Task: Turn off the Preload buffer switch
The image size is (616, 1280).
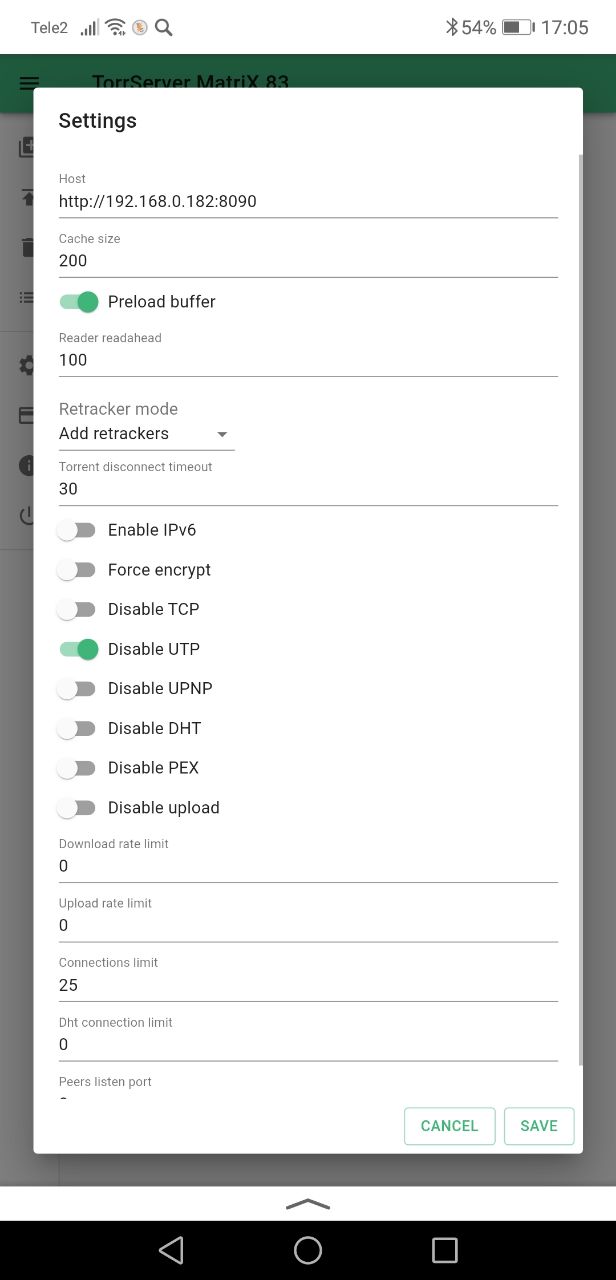Action: click(78, 301)
